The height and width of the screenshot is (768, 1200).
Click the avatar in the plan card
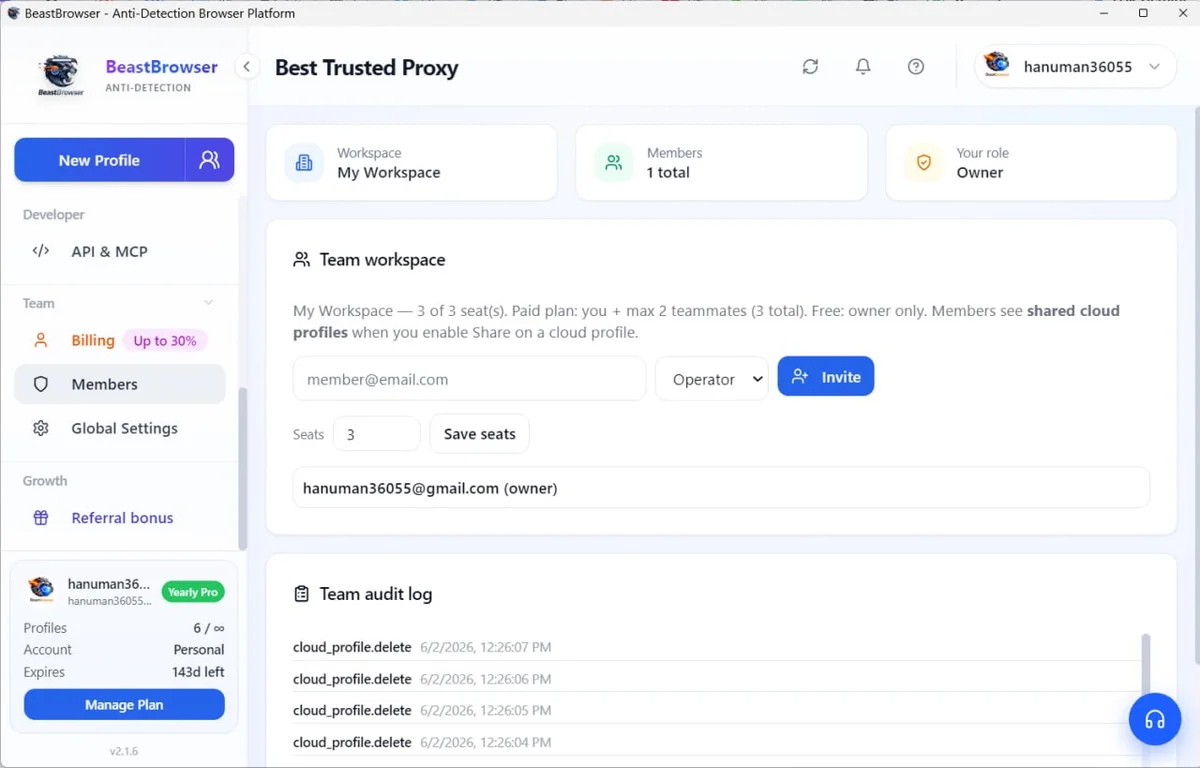41,590
